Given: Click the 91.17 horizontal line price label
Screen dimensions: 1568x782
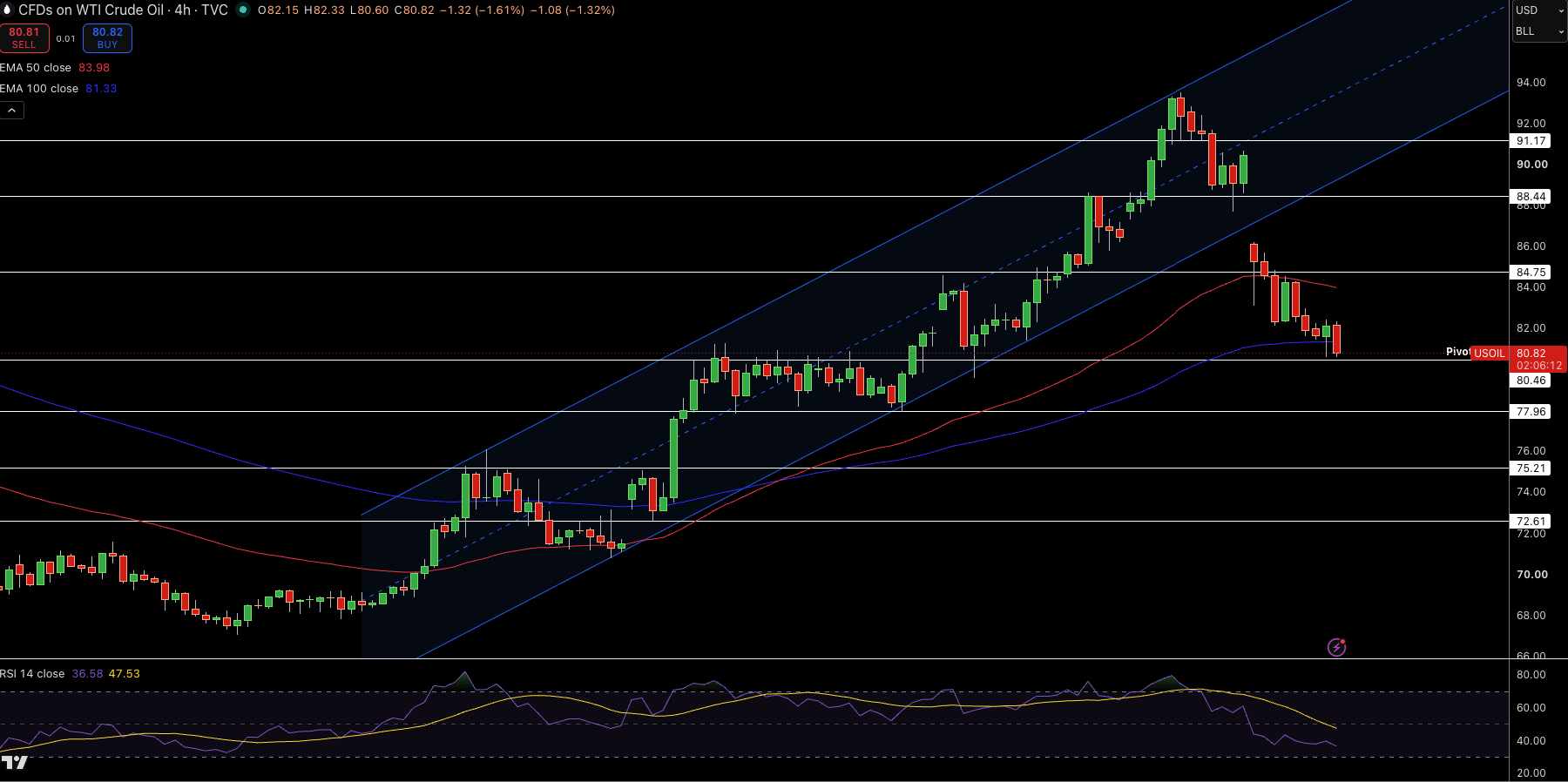Looking at the screenshot, I should coord(1531,141).
